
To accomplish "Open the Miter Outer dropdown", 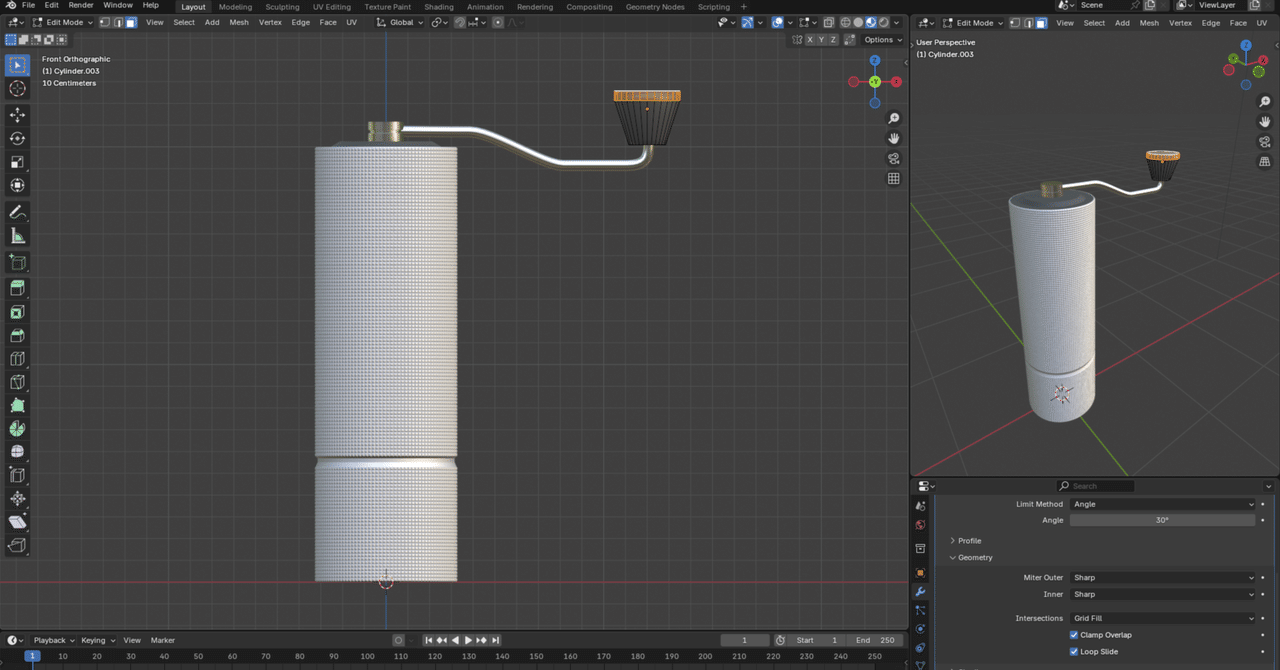I will pos(1163,578).
